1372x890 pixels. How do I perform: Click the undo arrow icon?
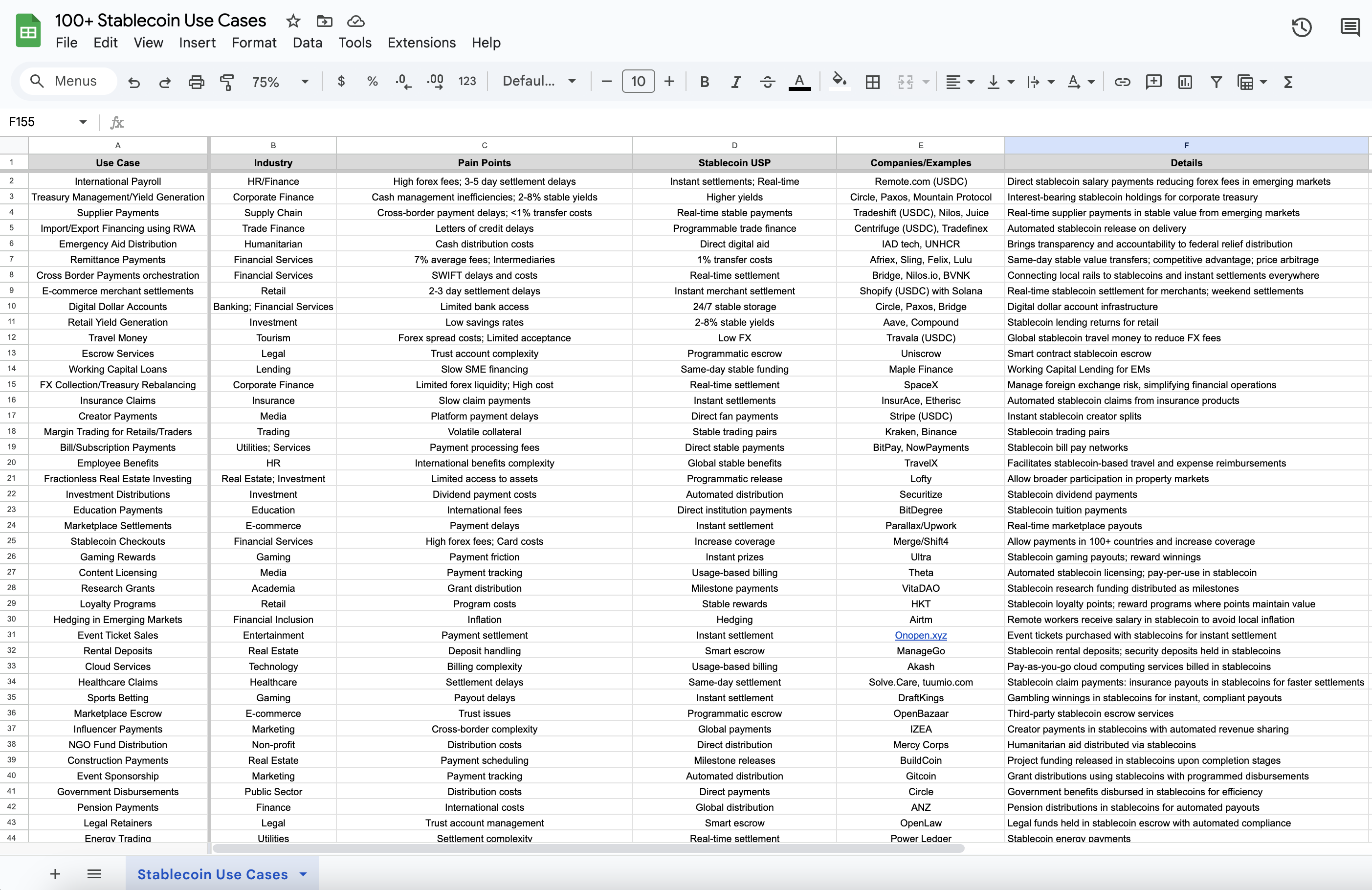(134, 82)
